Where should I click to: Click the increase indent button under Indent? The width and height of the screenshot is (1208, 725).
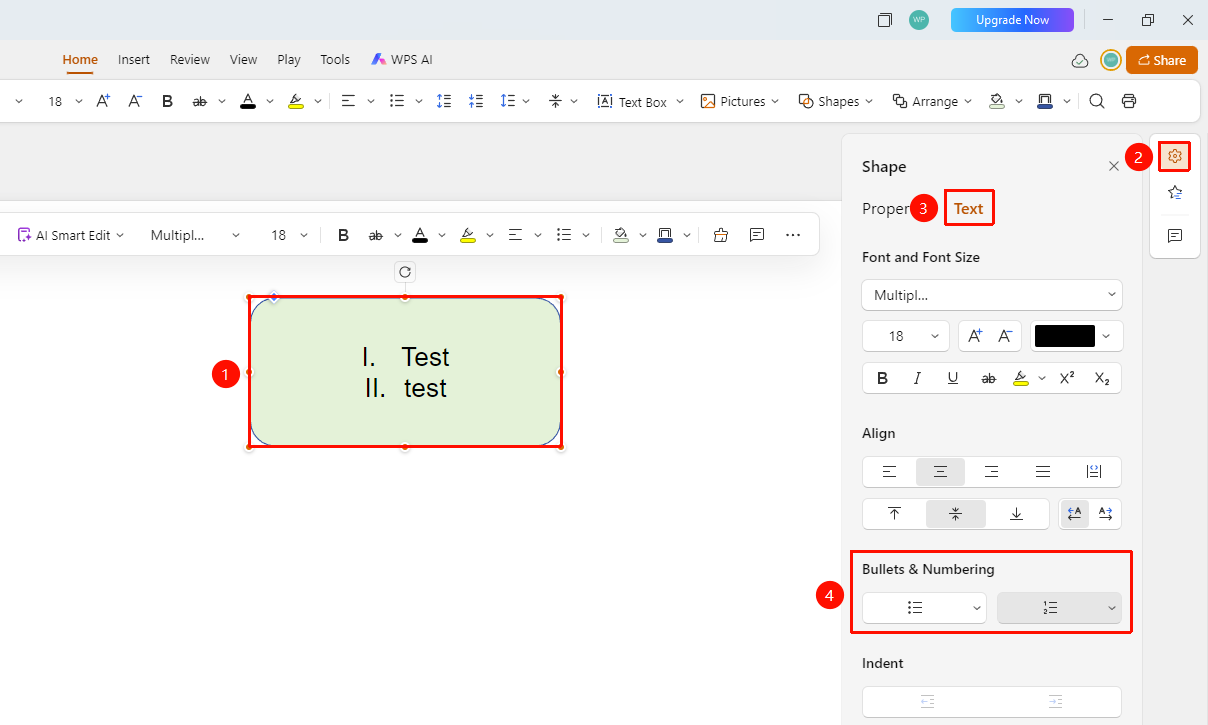1056,702
